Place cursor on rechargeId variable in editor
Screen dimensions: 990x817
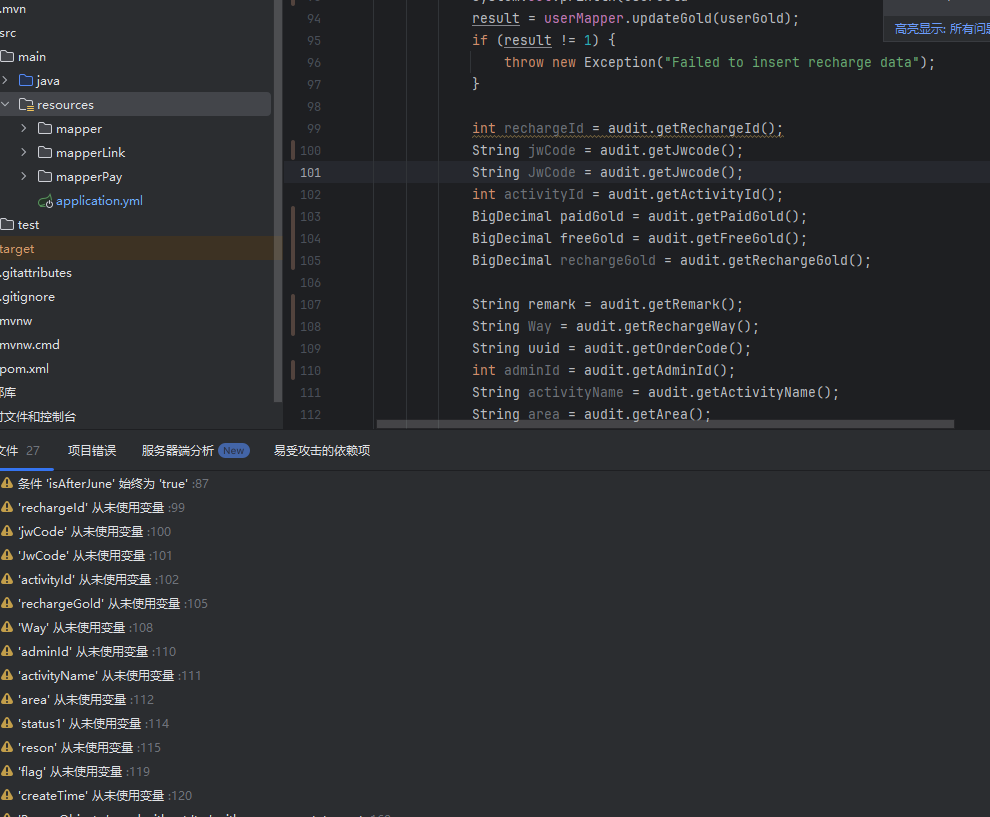pyautogui.click(x=544, y=128)
